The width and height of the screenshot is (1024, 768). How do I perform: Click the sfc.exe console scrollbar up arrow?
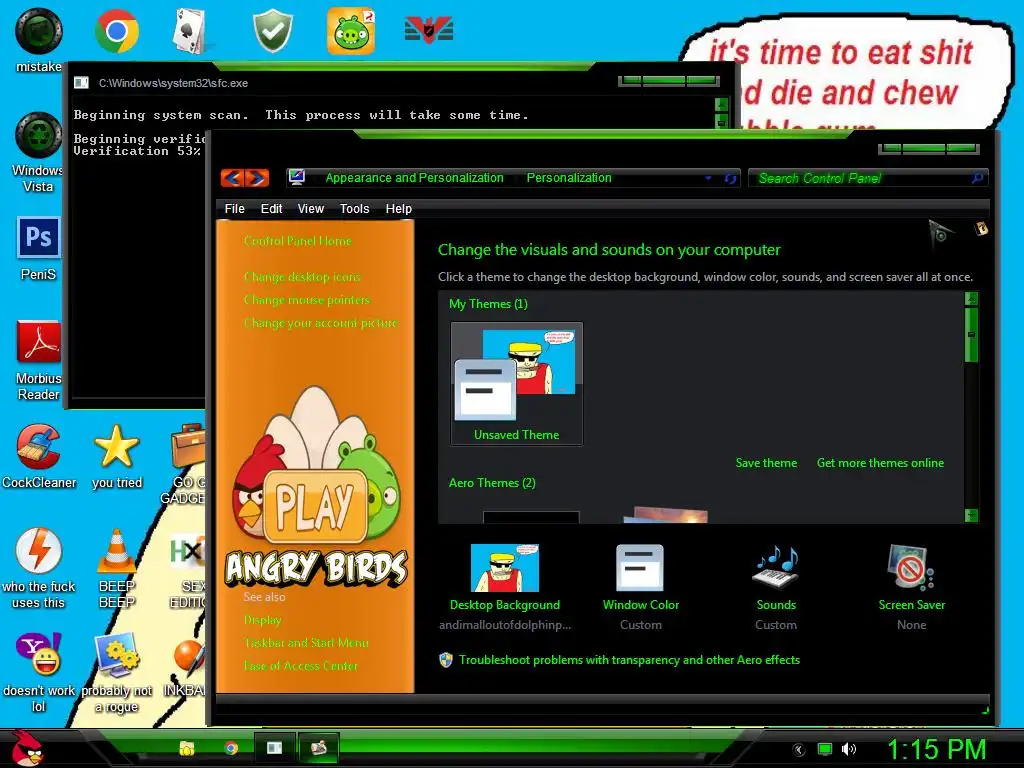722,104
